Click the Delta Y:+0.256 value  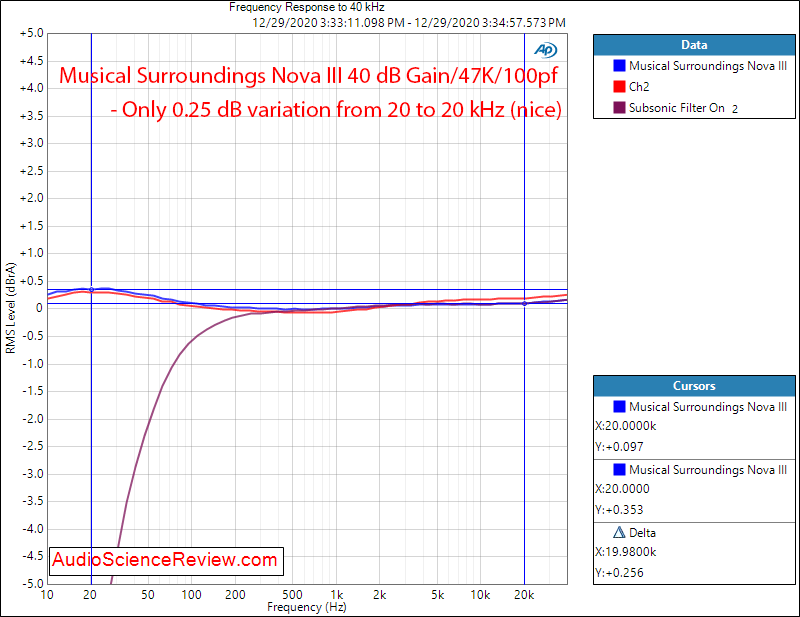point(619,573)
